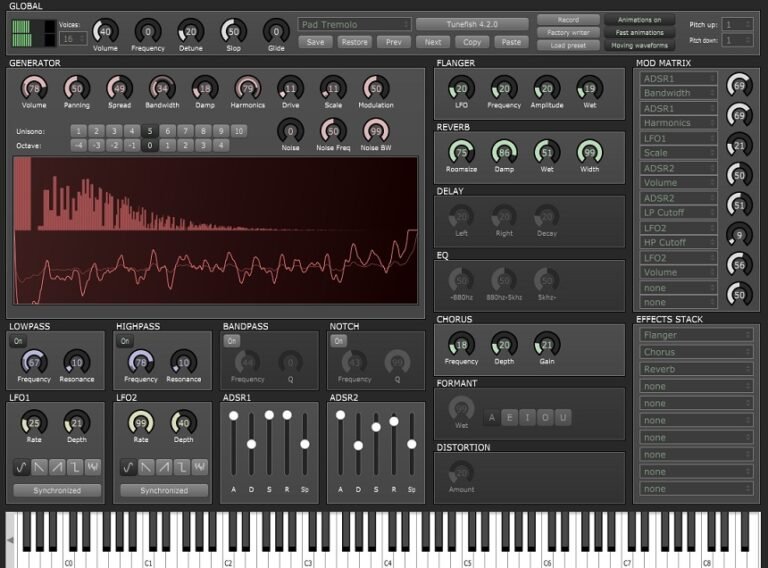Click the ADSR1 Attack slider handle
This screenshot has height=568, width=768.
[234, 416]
